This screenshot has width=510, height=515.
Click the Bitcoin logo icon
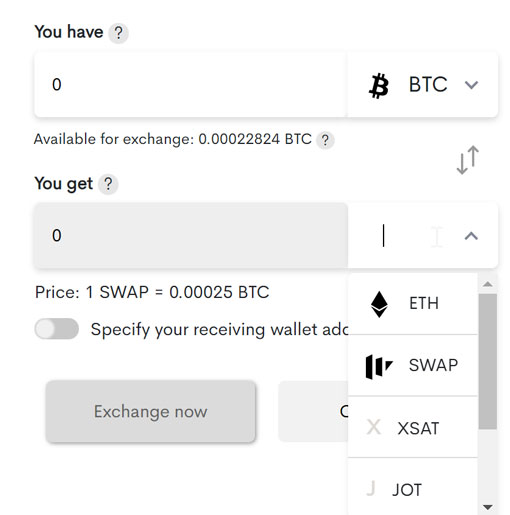click(379, 86)
